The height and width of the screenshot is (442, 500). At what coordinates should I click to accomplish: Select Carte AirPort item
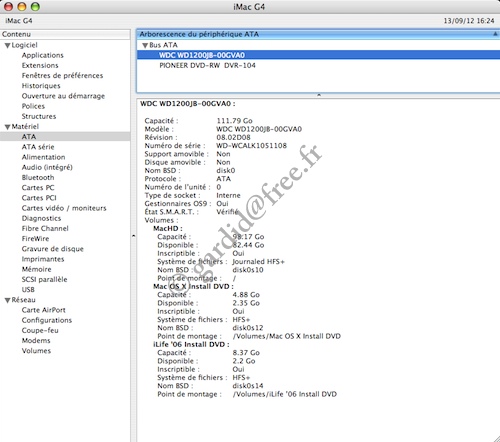click(44, 310)
